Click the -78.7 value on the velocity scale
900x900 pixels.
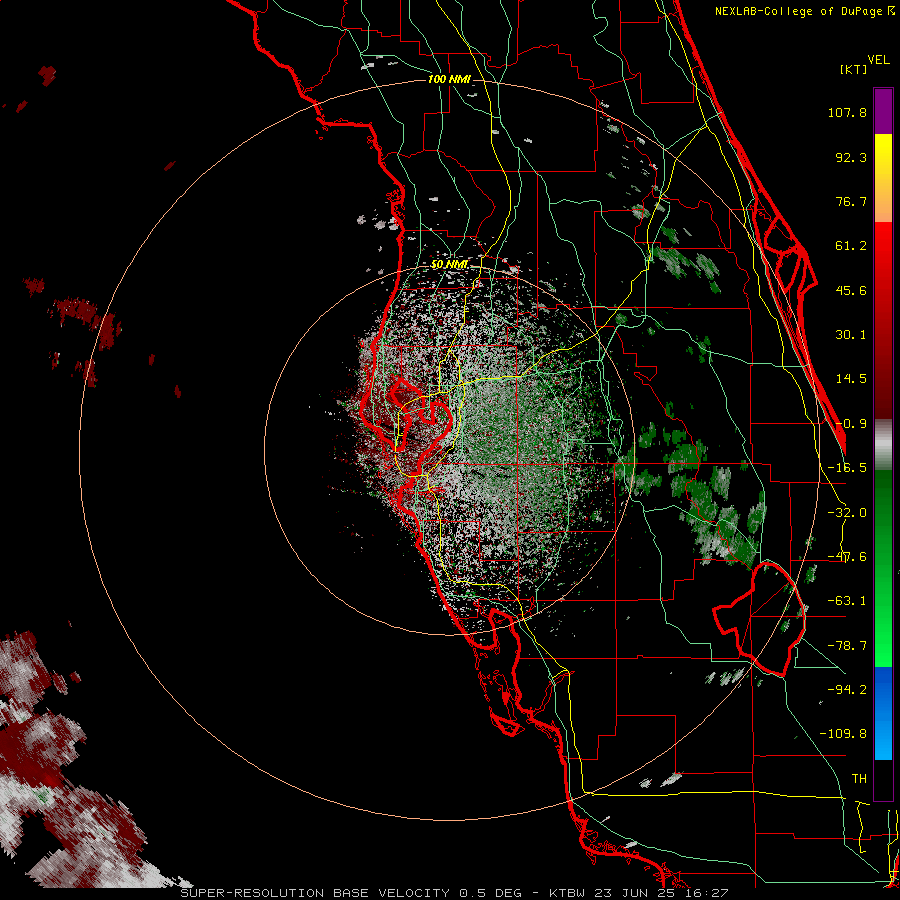[x=847, y=646]
